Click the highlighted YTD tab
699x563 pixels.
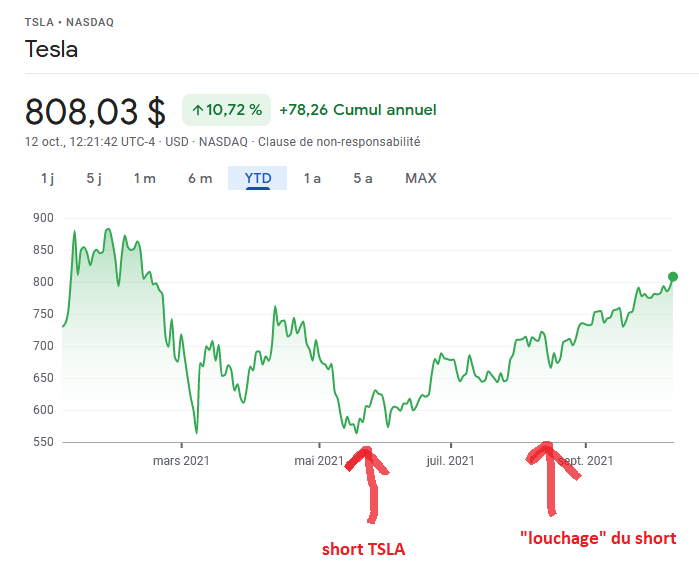[258, 178]
